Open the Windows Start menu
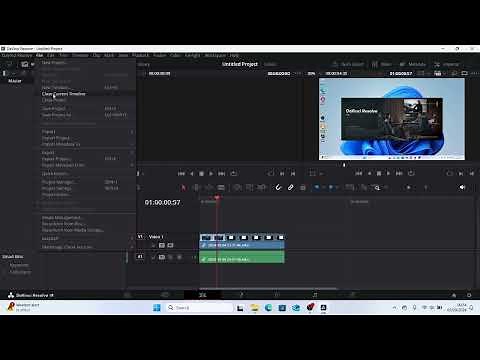 coord(157,308)
